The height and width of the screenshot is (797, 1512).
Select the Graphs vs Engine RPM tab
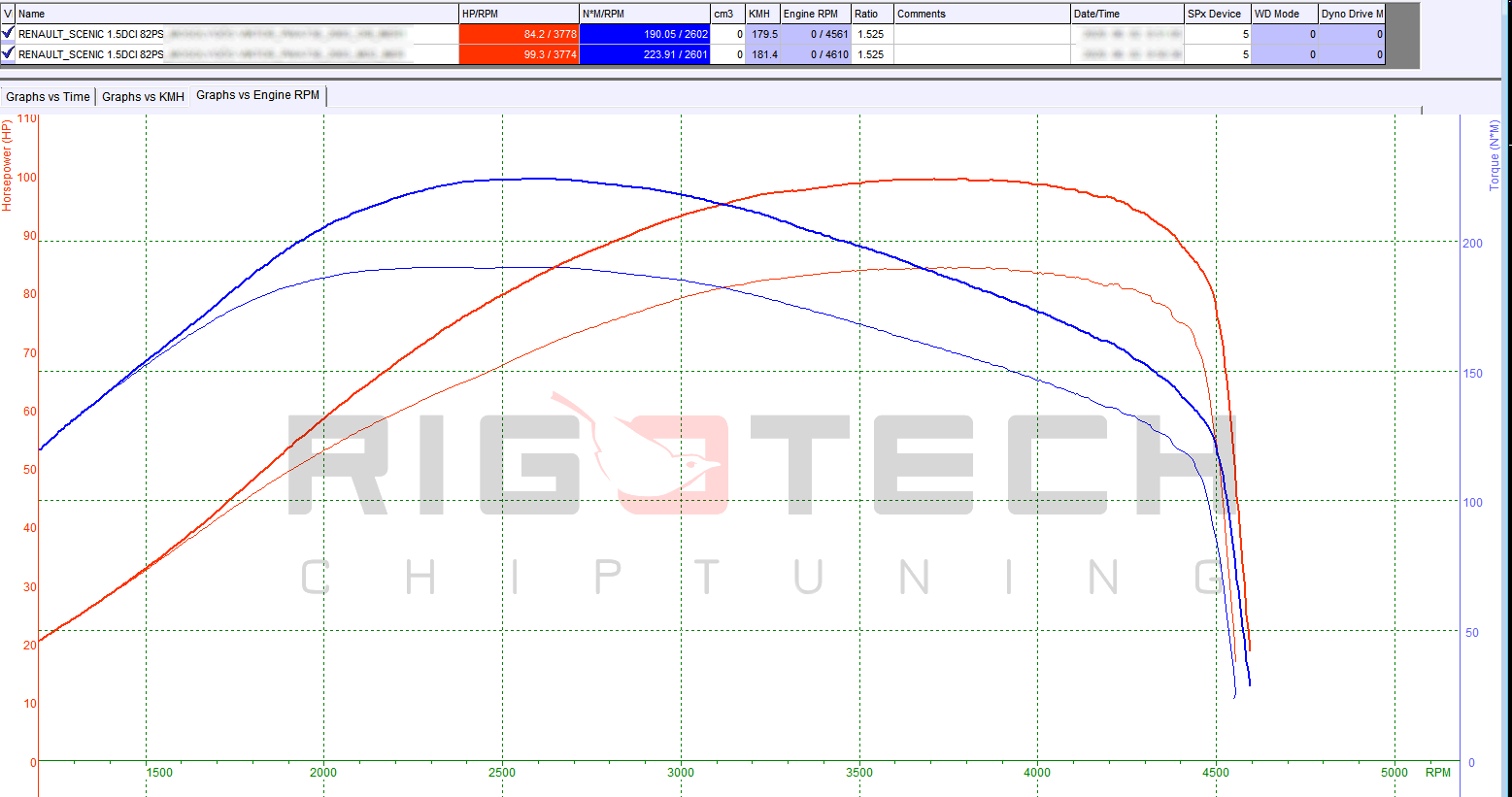coord(257,95)
